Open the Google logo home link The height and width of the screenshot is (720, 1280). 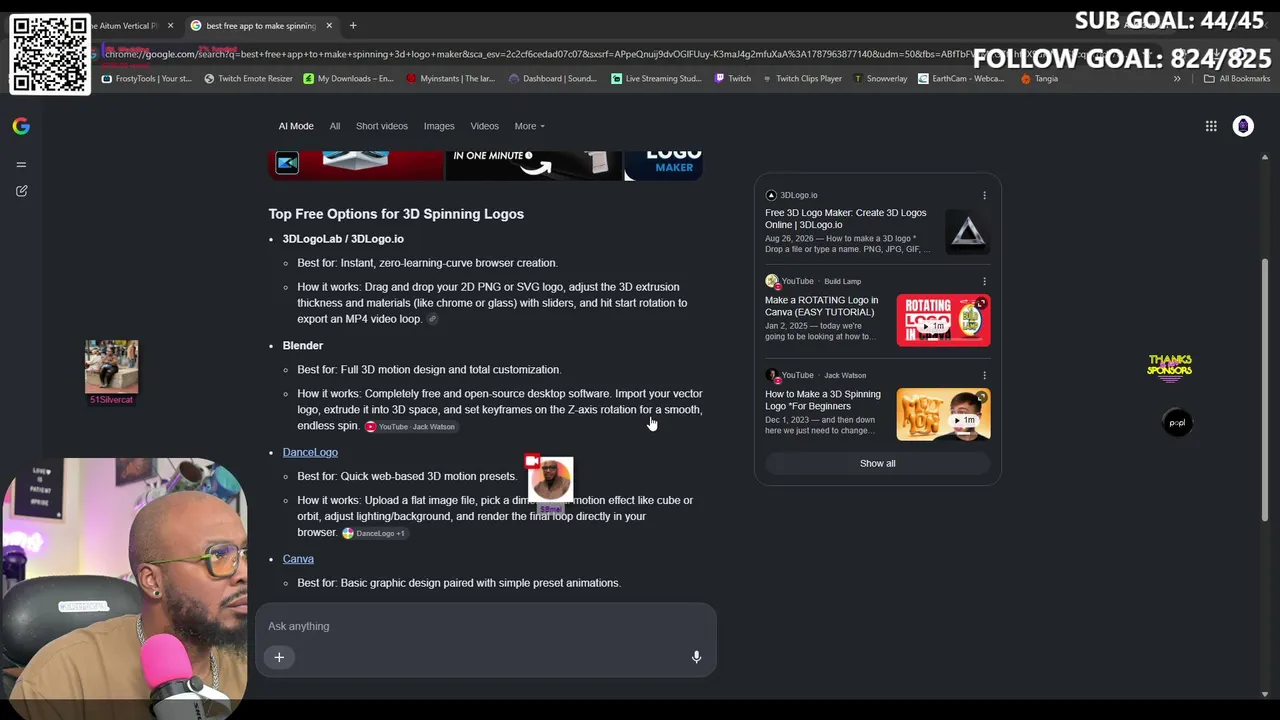point(21,126)
